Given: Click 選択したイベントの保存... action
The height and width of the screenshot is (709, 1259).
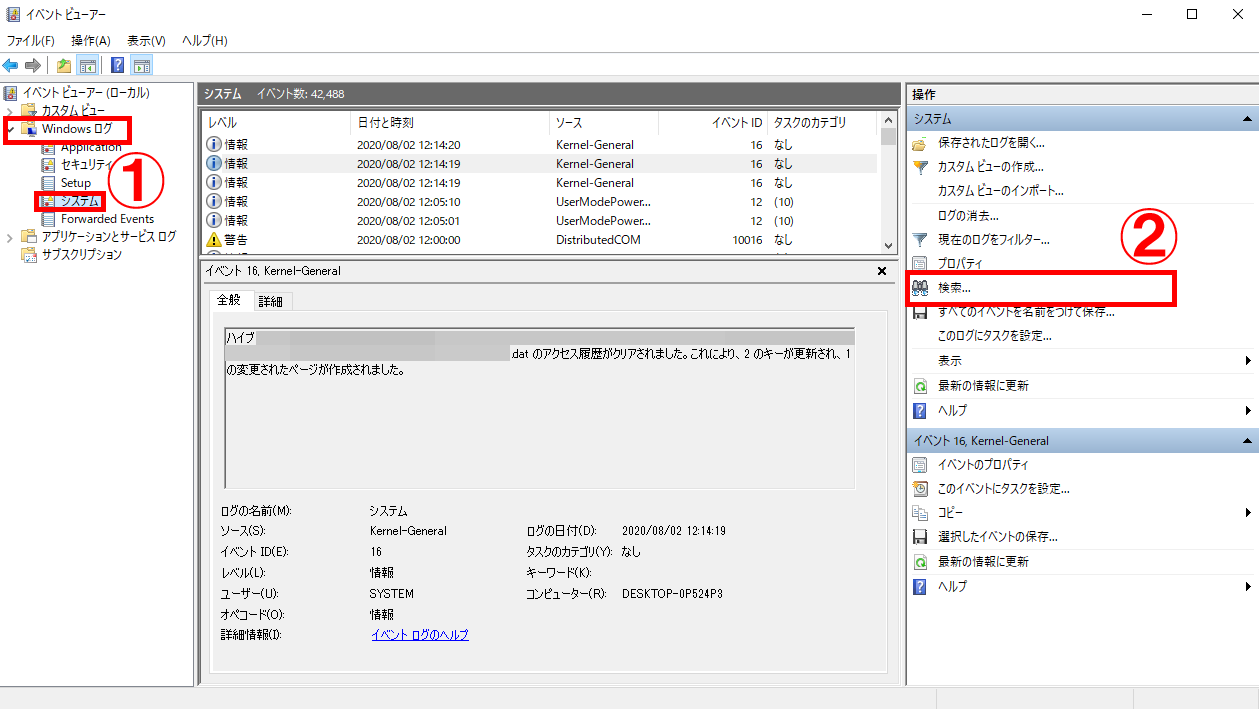Looking at the screenshot, I should [x=997, y=537].
